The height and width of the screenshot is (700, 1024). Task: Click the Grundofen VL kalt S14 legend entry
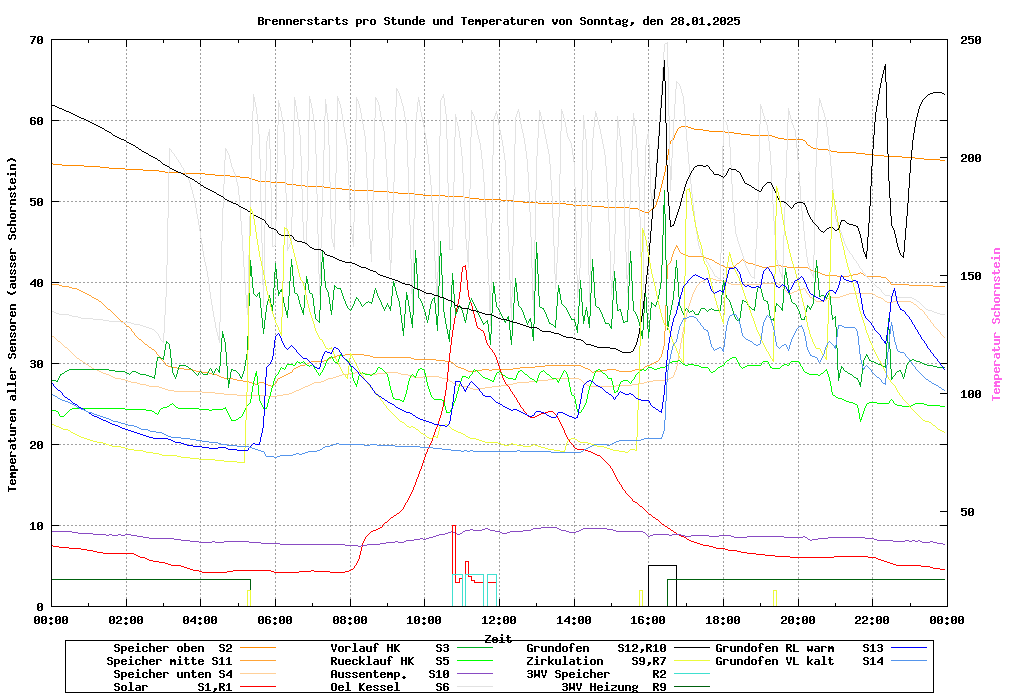pos(800,661)
